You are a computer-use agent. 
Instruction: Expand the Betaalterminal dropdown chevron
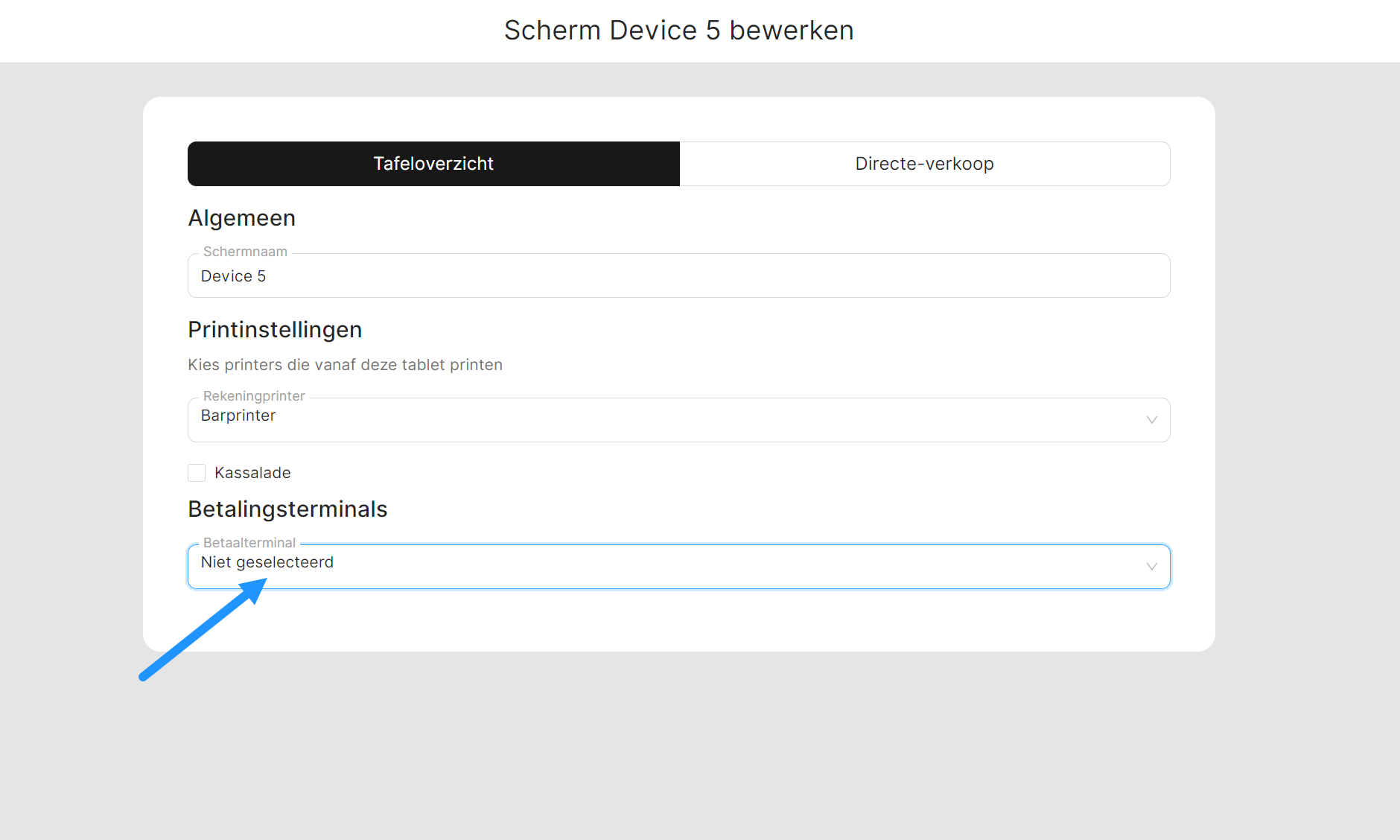[1151, 567]
